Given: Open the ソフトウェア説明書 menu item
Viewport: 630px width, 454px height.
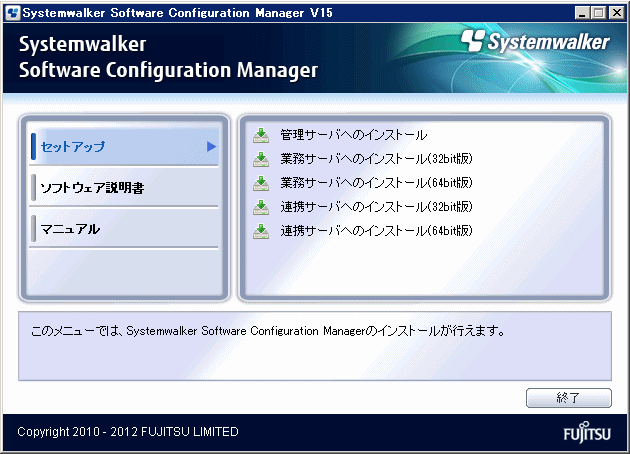Looking at the screenshot, I should pyautogui.click(x=124, y=188).
